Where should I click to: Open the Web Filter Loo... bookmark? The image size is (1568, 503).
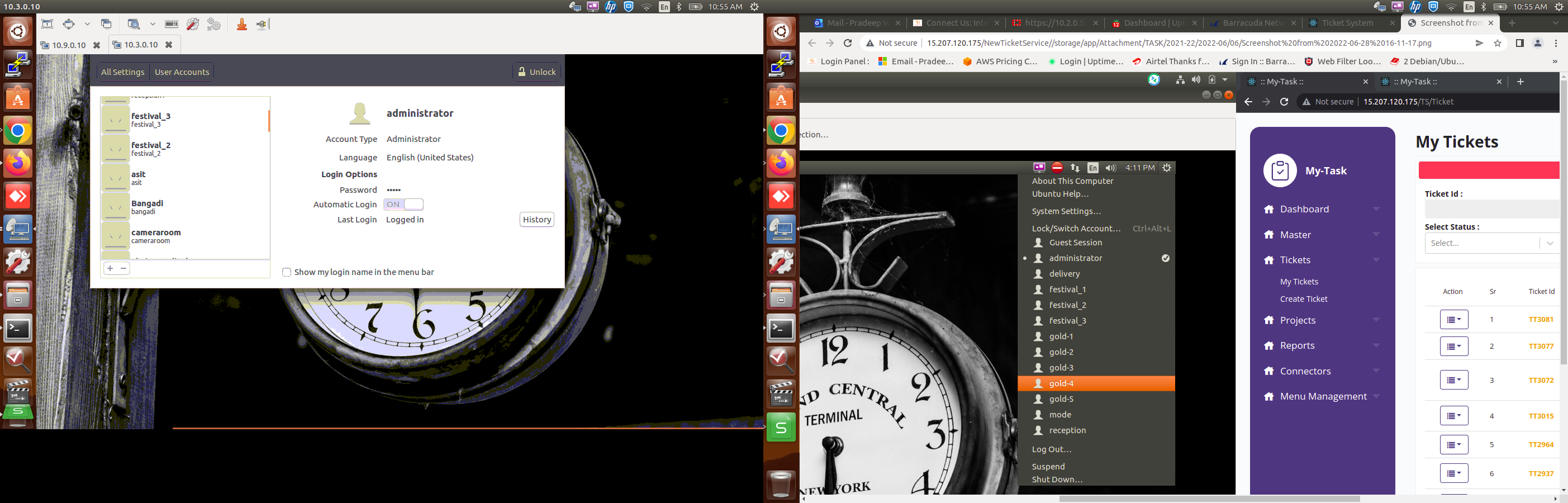point(1343,61)
